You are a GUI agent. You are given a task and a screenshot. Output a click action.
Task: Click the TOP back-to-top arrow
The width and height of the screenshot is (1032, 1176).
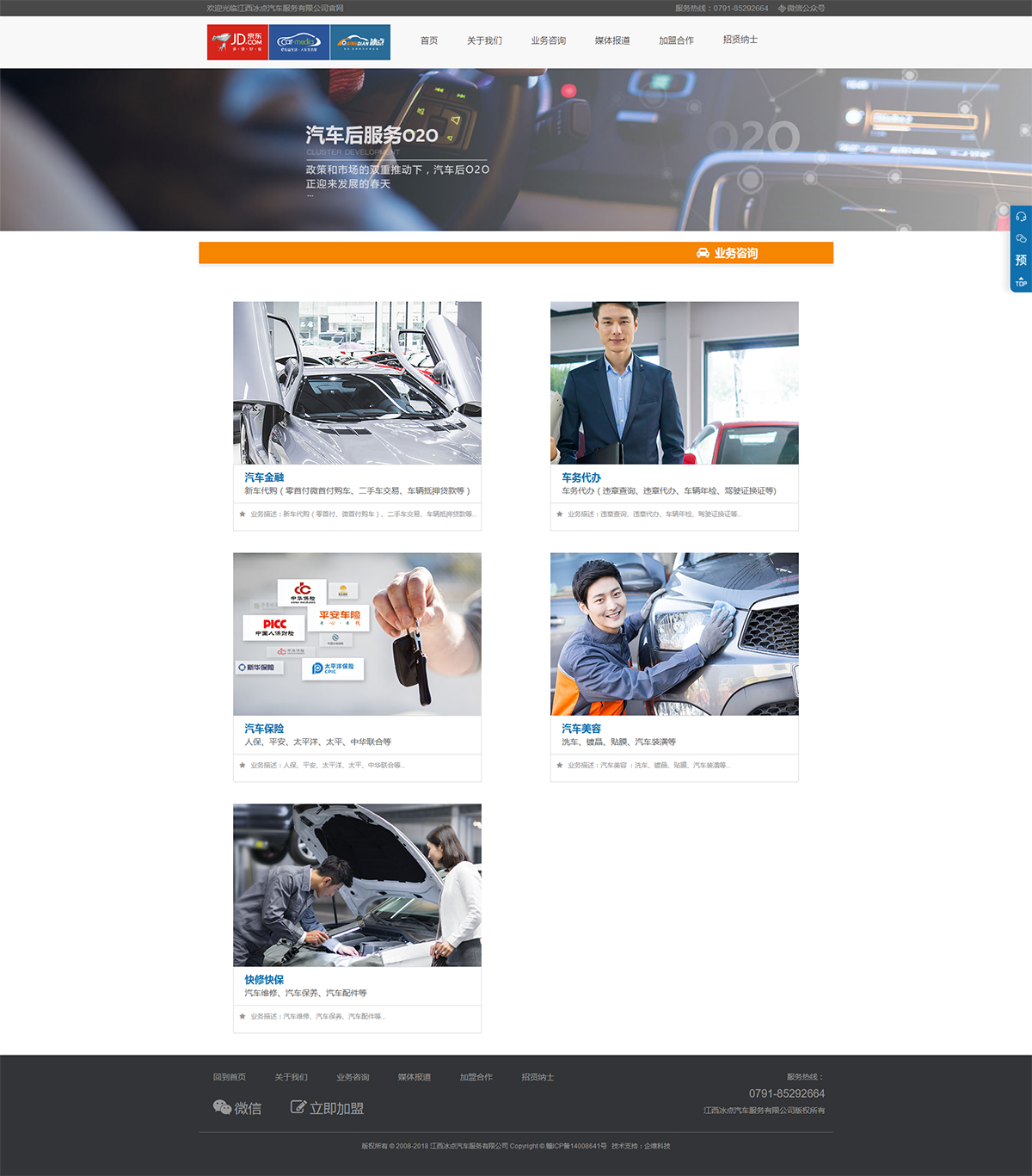[x=1021, y=281]
